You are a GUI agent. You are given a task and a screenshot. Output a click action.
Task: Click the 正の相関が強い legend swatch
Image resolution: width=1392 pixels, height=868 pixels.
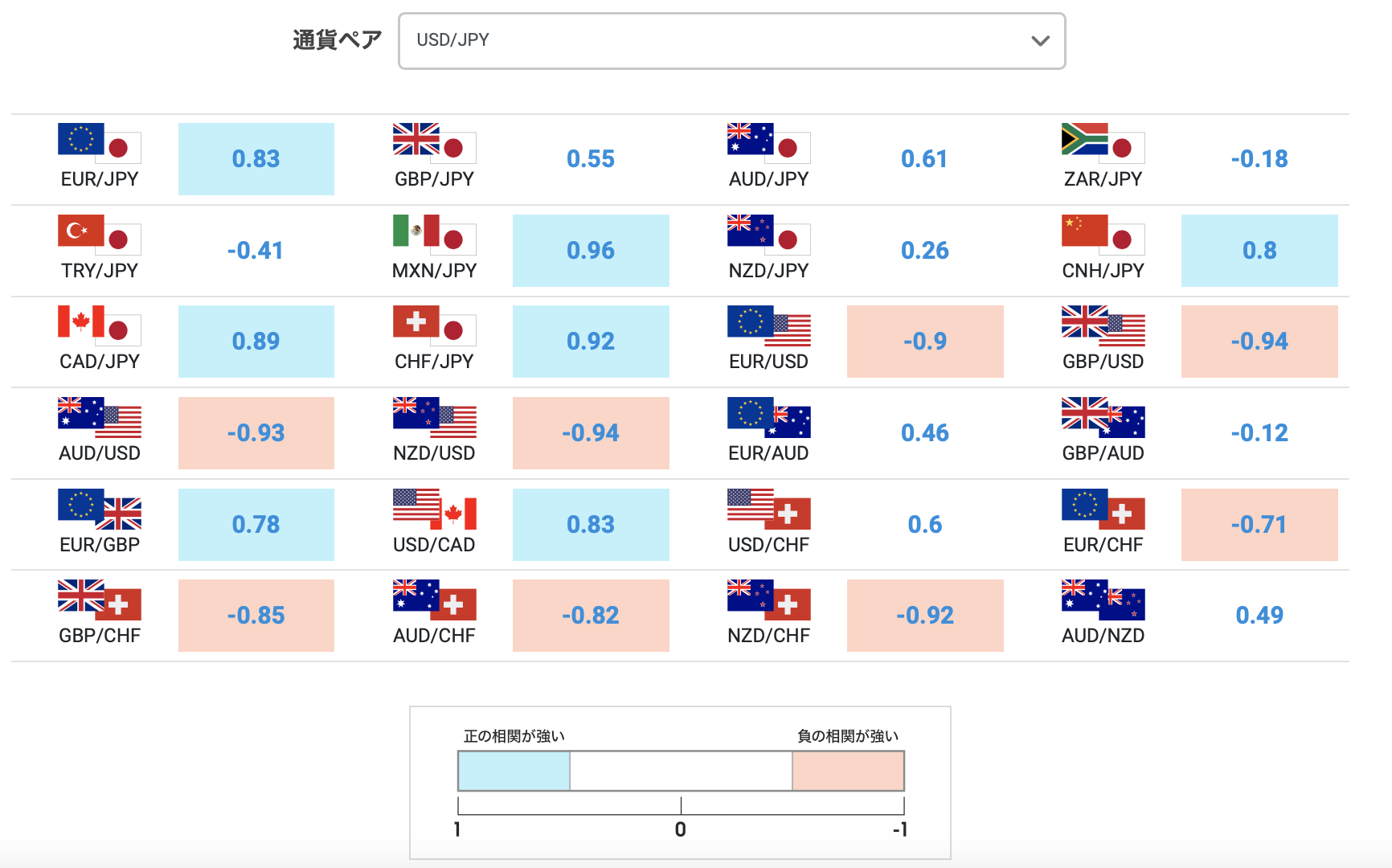(x=513, y=769)
